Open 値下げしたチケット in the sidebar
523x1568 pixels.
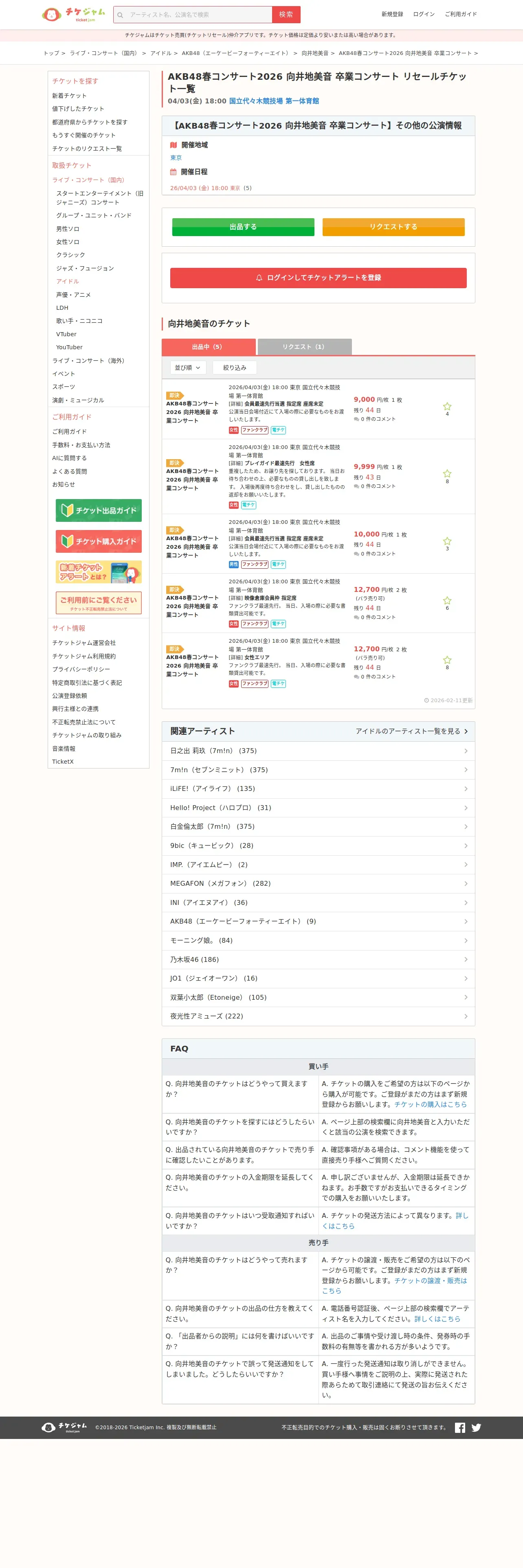coord(79,109)
